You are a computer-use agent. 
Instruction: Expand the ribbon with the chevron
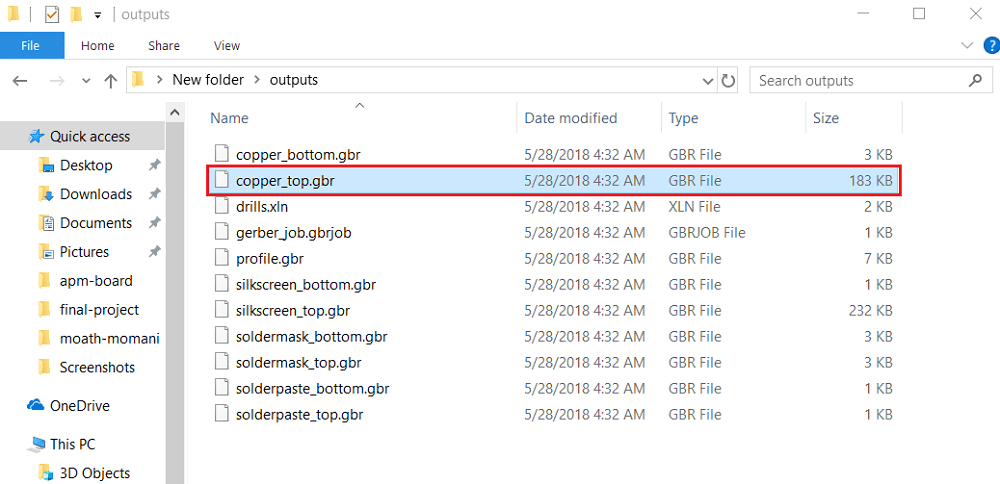(966, 45)
